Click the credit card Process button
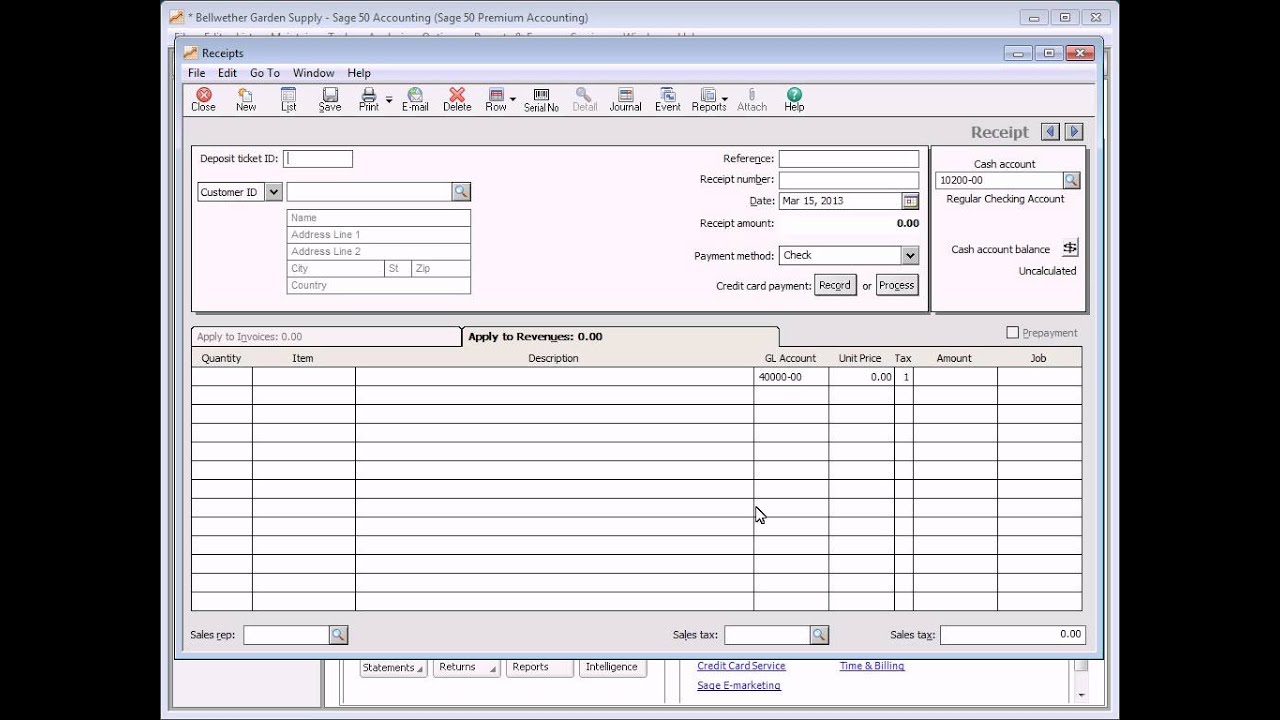The image size is (1280, 720). click(x=897, y=285)
